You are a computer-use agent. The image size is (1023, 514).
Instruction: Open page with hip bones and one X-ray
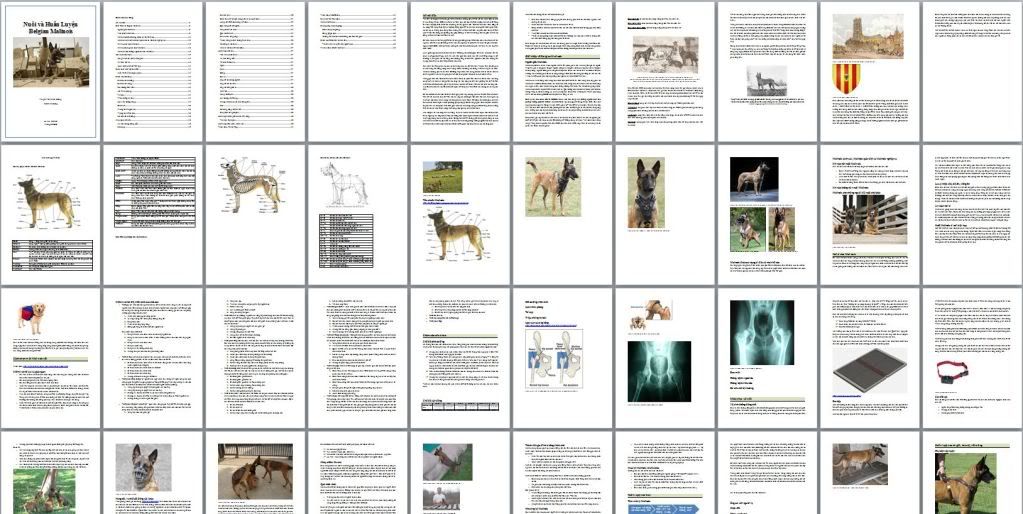(x=665, y=357)
